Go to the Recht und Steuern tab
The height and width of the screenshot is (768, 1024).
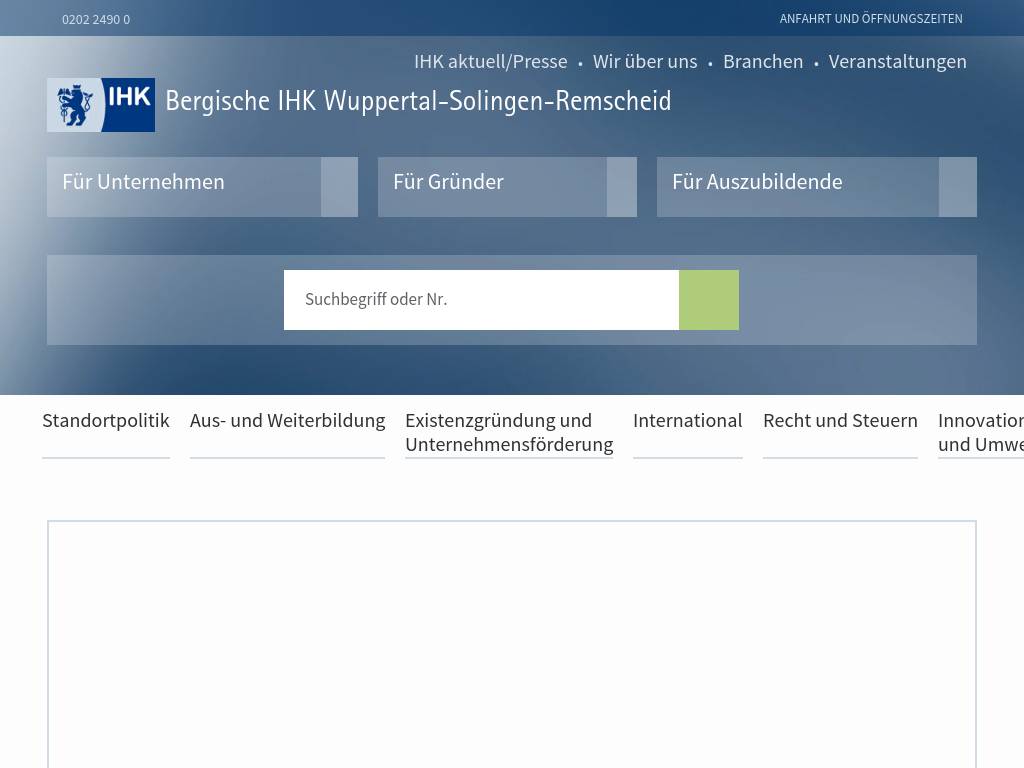(840, 421)
